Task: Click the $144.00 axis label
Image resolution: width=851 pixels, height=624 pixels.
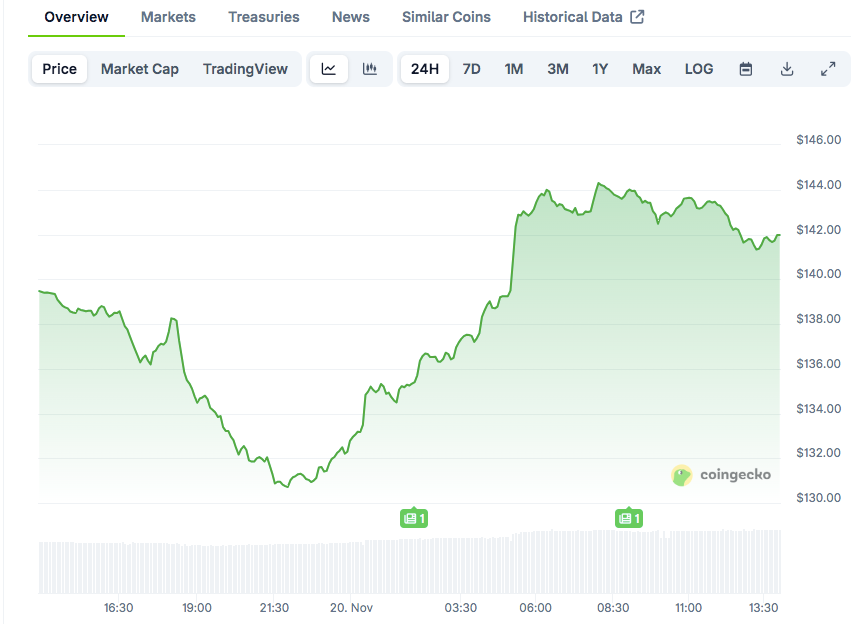Action: (818, 185)
